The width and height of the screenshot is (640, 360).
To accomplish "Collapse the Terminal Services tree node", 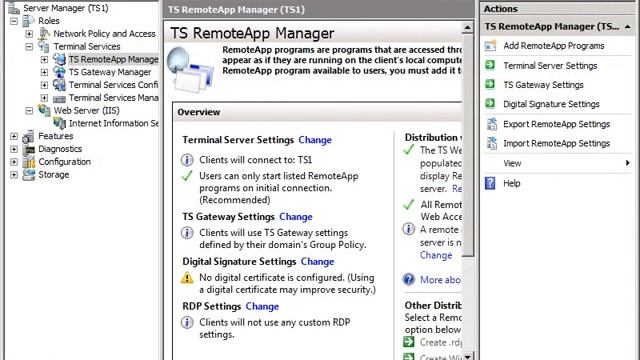I will [x=29, y=47].
